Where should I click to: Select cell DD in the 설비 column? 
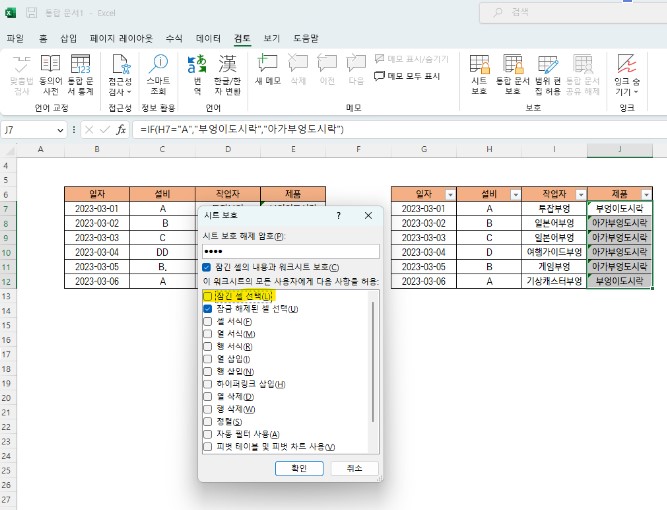pyautogui.click(x=162, y=252)
